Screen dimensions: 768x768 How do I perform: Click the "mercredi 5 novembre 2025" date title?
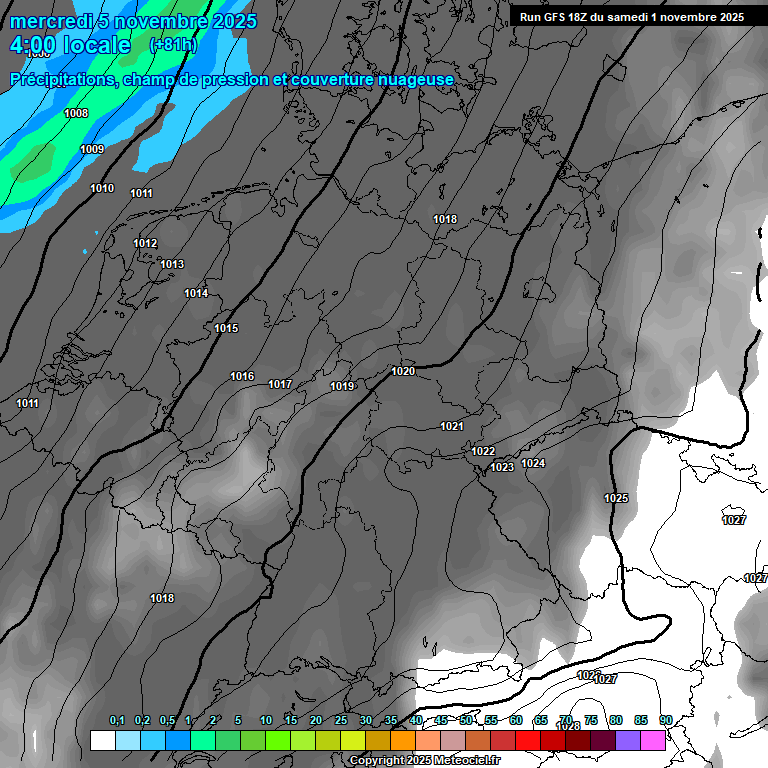(x=133, y=21)
